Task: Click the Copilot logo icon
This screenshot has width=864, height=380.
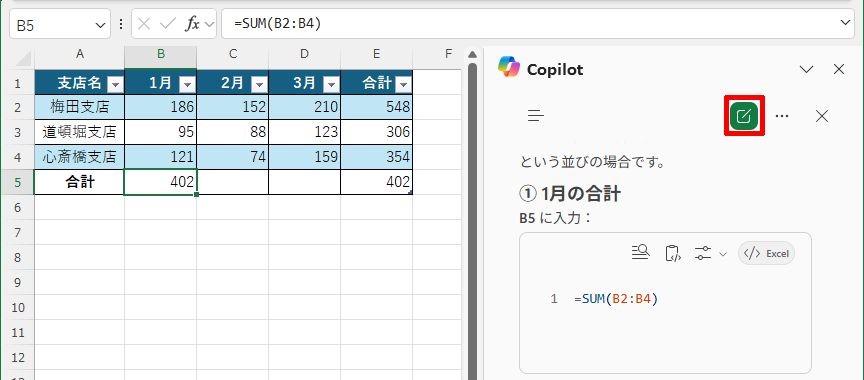Action: click(509, 67)
